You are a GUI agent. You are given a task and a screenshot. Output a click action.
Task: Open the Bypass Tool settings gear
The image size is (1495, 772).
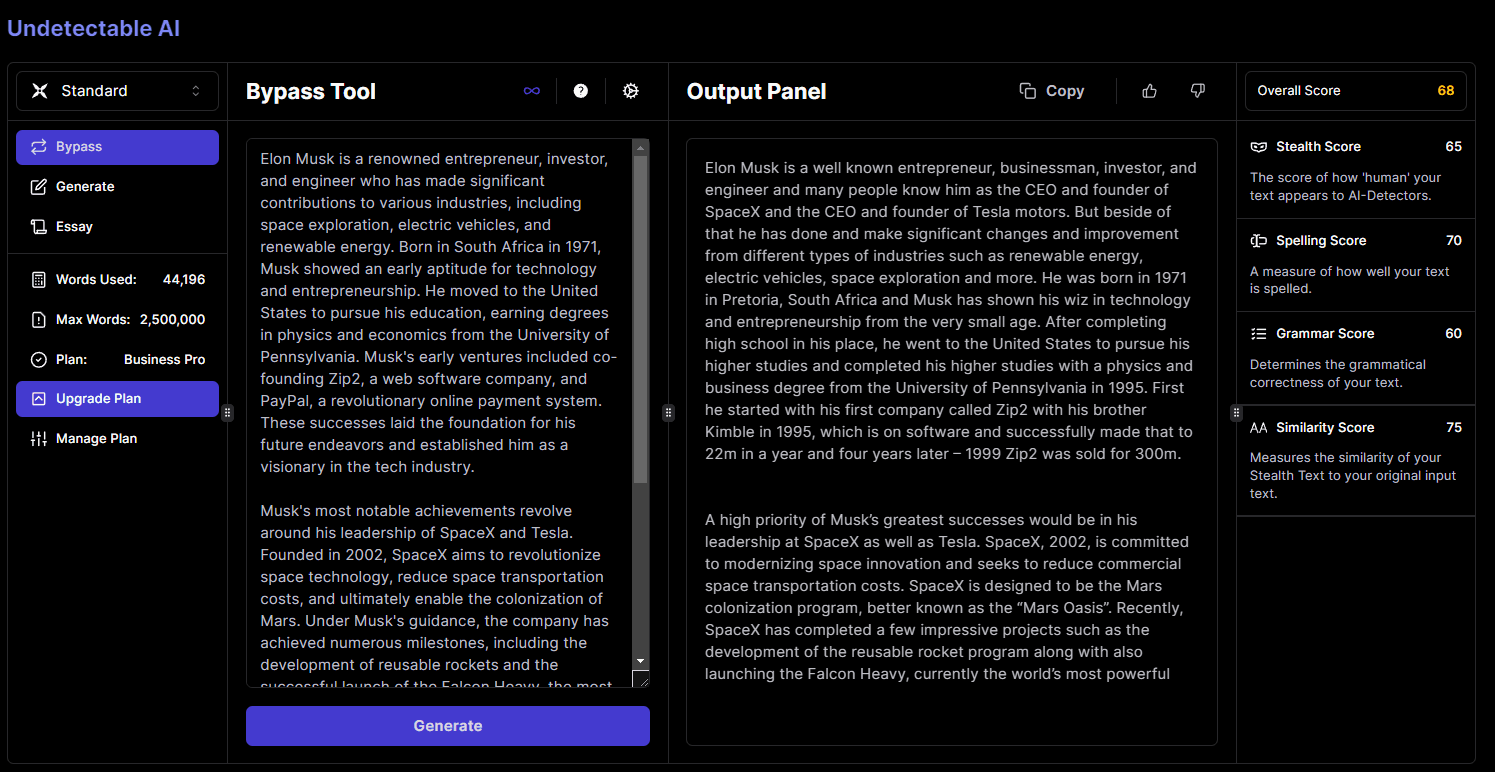pos(631,91)
